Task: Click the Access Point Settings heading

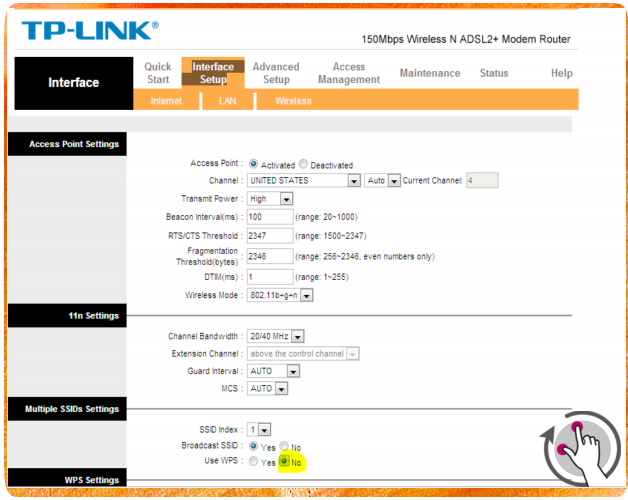Action: tap(67, 144)
